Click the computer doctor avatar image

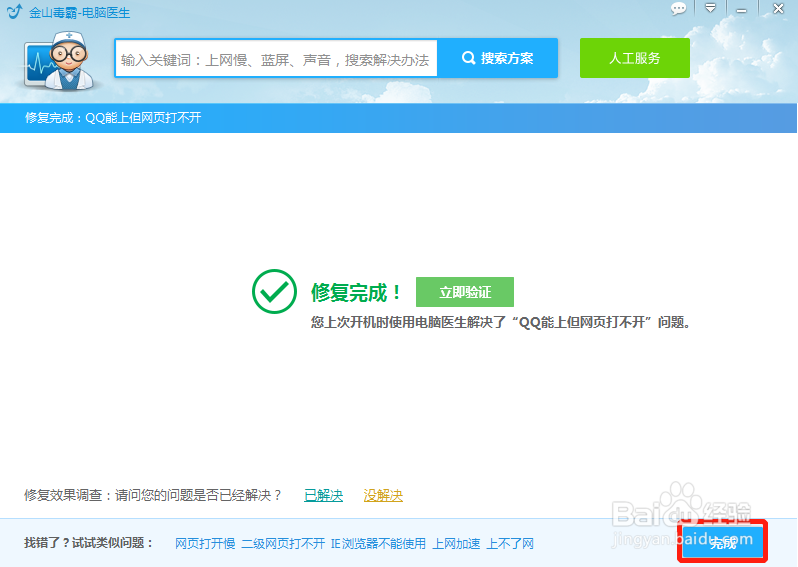click(x=60, y=61)
